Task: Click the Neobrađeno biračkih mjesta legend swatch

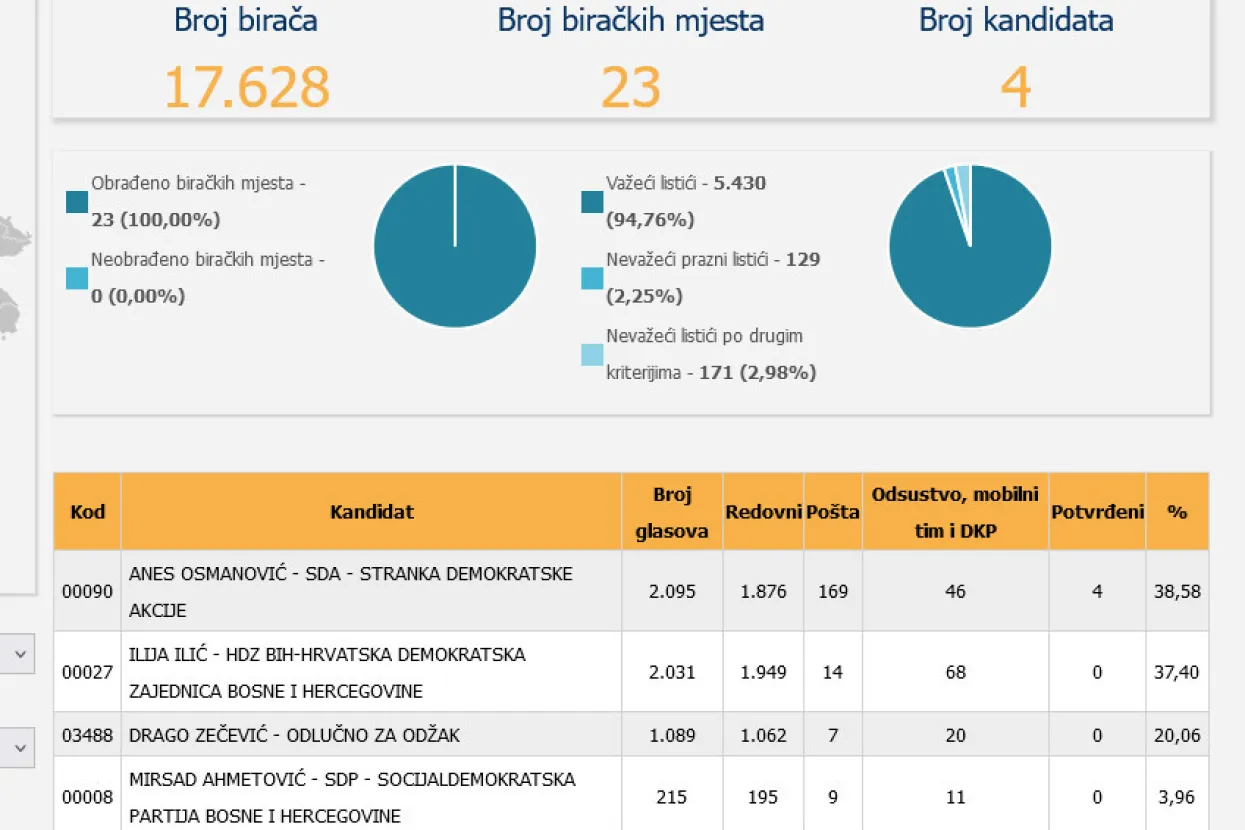Action: [77, 278]
